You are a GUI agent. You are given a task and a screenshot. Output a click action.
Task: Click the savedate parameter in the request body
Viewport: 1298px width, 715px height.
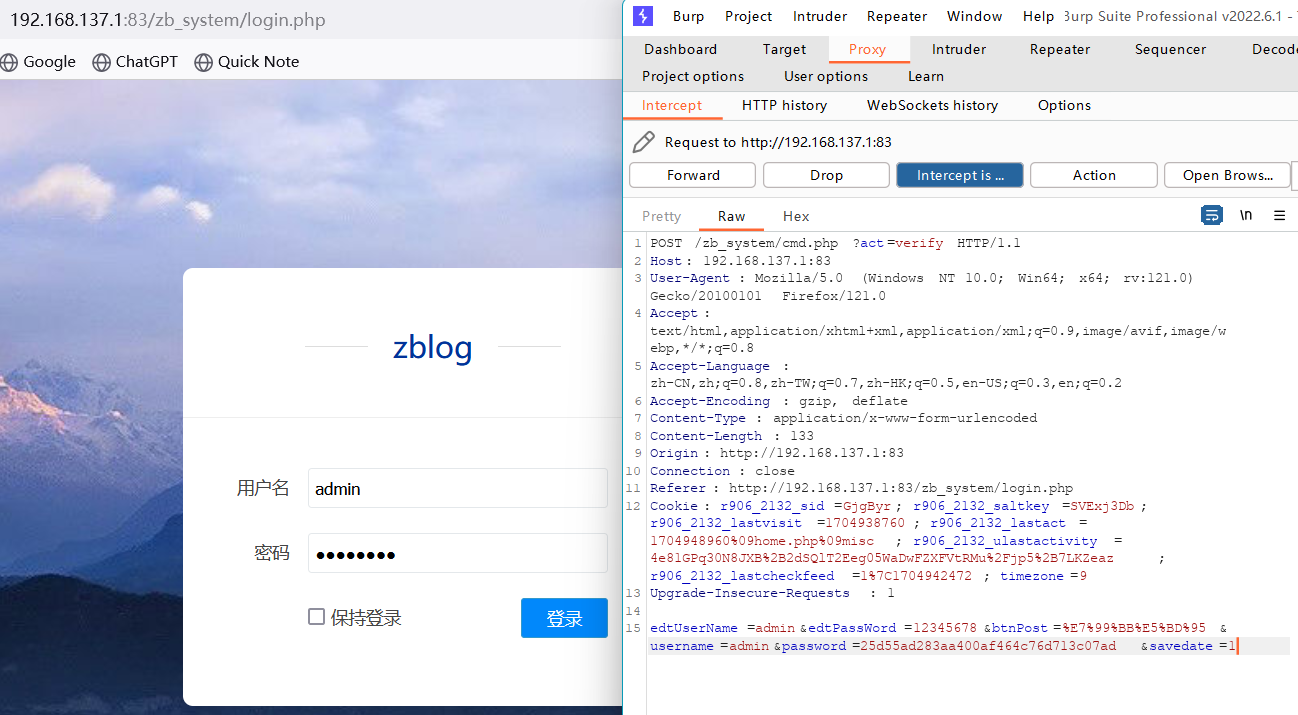(1181, 646)
